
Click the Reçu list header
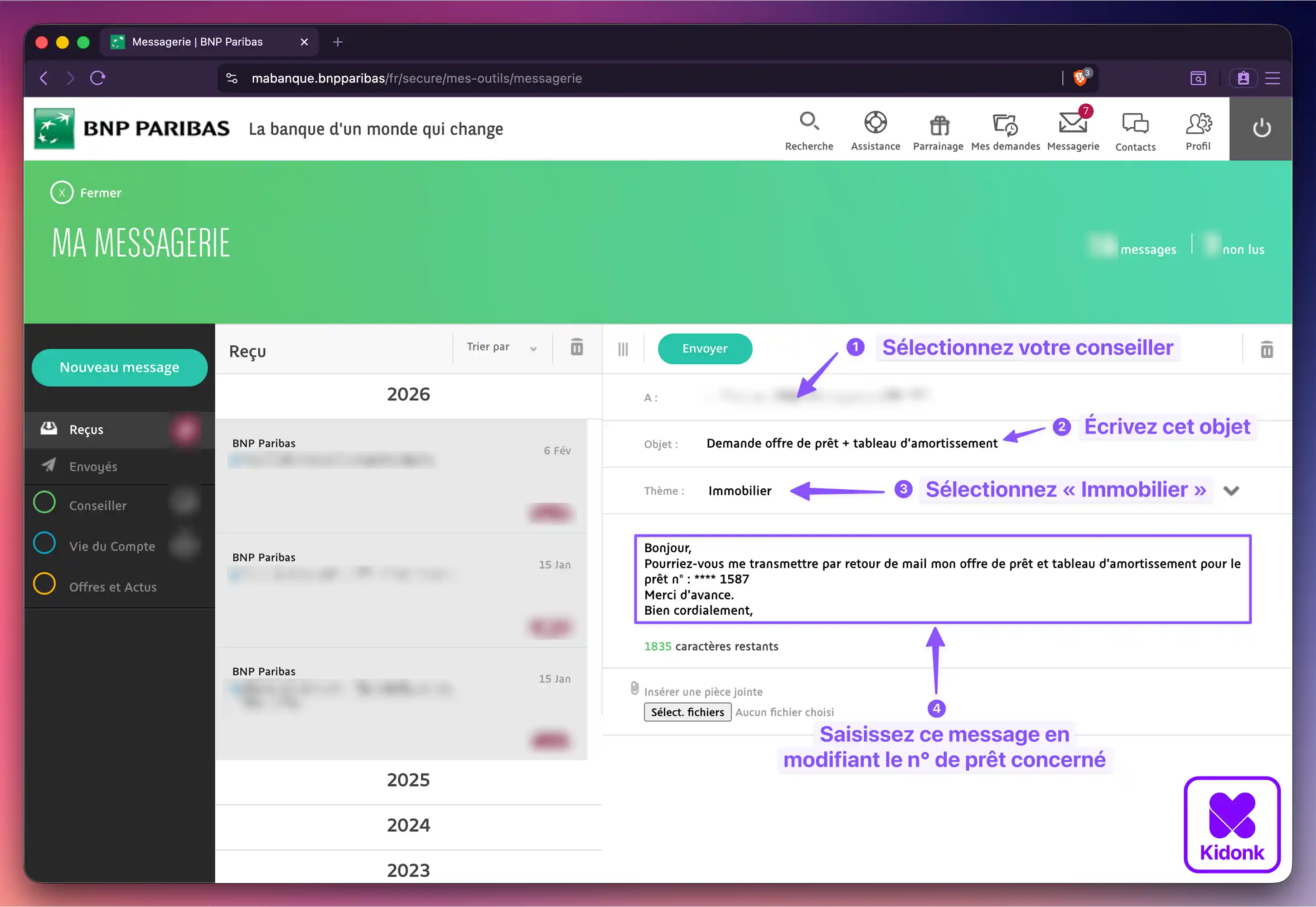tap(247, 352)
